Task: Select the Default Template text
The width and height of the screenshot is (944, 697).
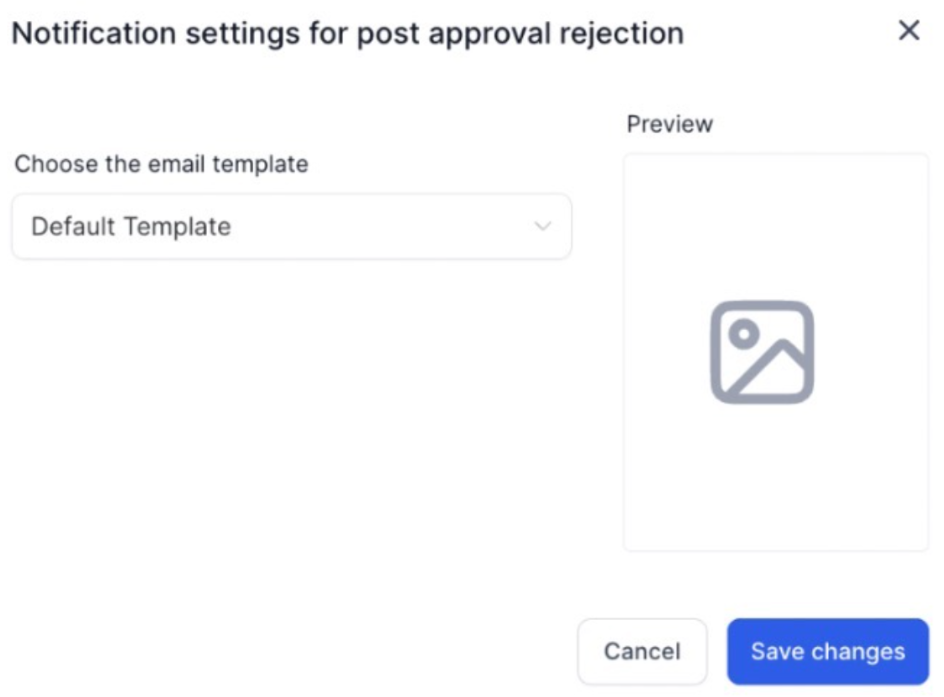Action: click(x=131, y=227)
